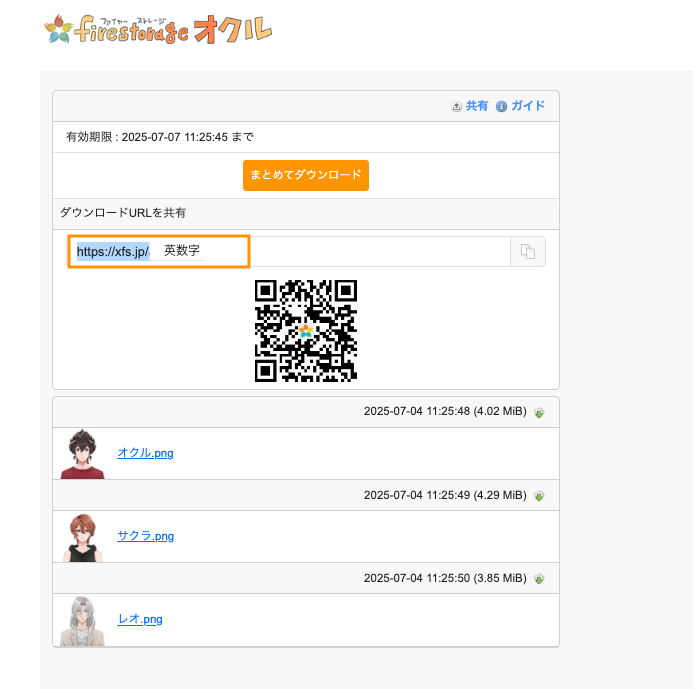Click the レオ.png character thumbnail
The image size is (693, 689).
click(82, 620)
